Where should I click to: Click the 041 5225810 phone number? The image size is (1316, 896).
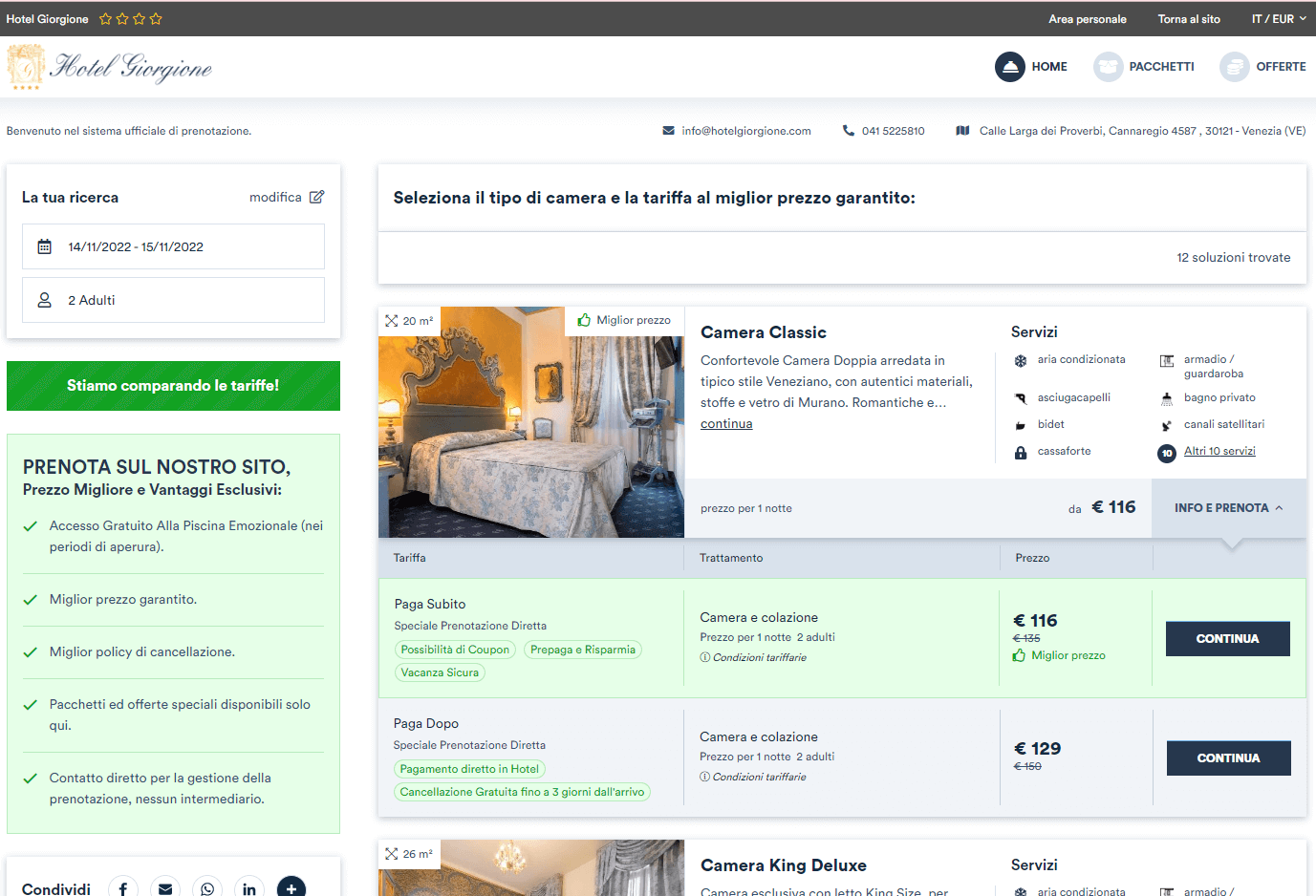(x=894, y=131)
